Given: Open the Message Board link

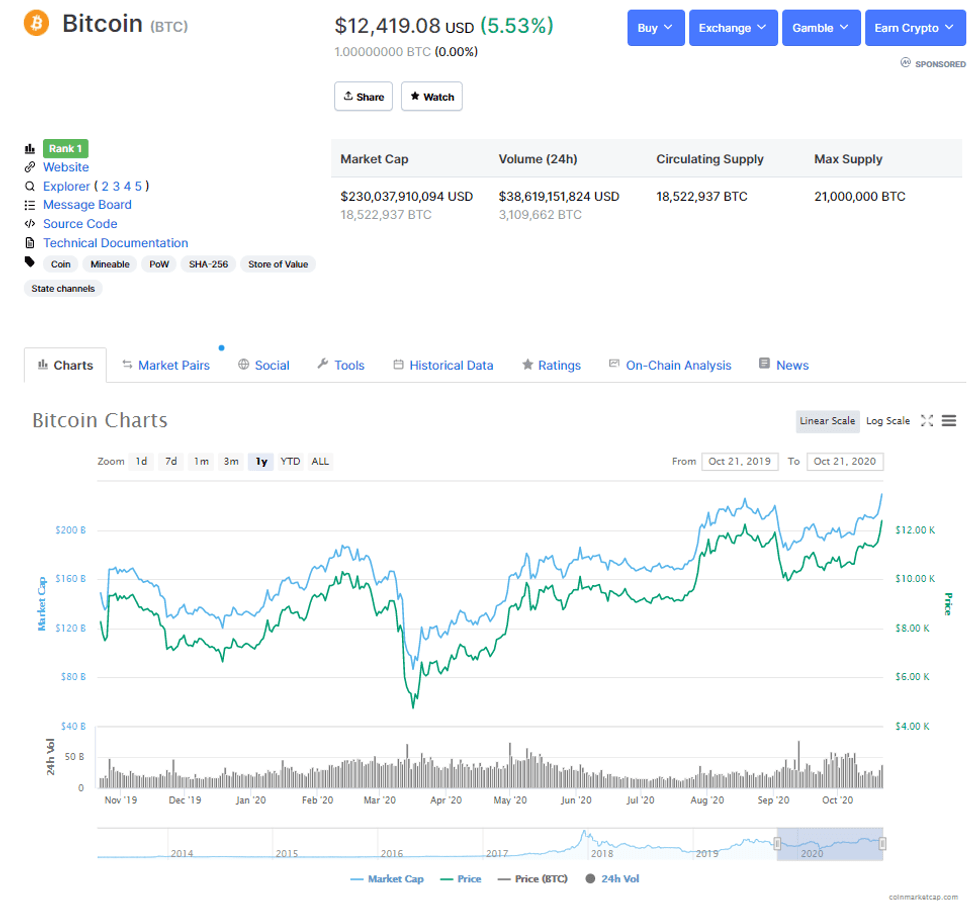Looking at the screenshot, I should pyautogui.click(x=88, y=205).
